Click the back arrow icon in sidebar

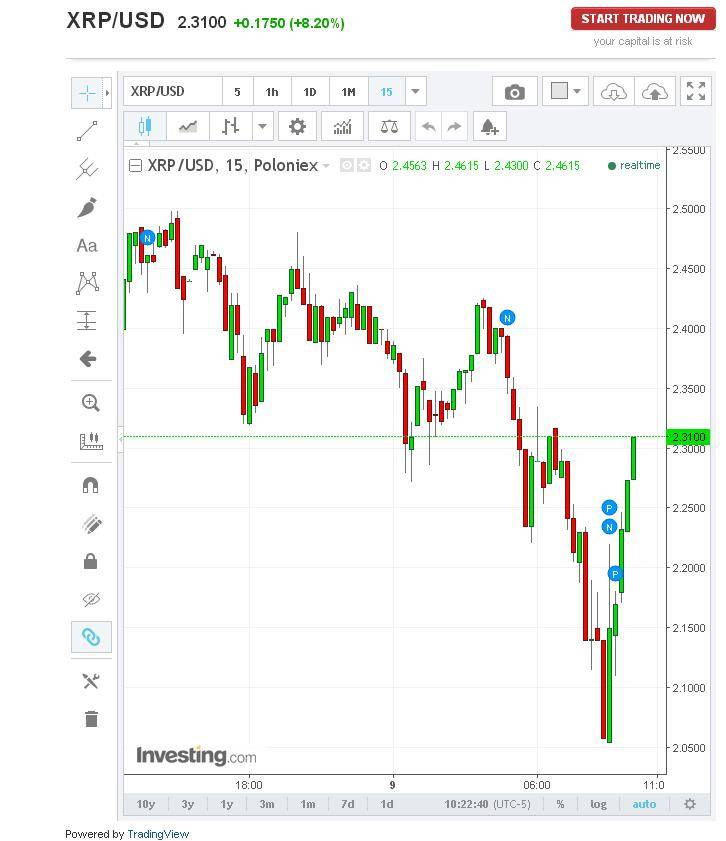(88, 359)
